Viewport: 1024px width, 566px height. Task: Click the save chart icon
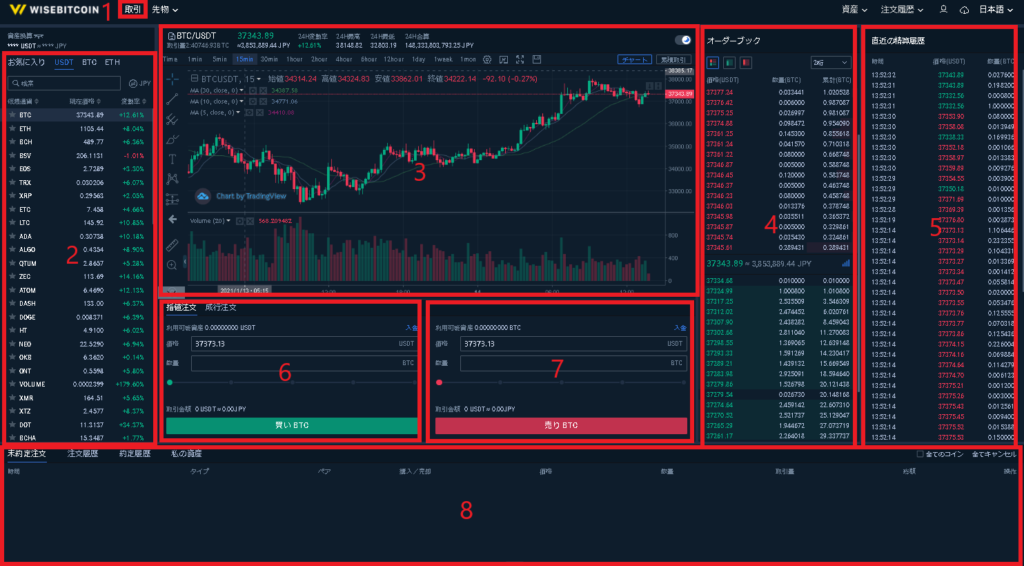pyautogui.click(x=537, y=59)
